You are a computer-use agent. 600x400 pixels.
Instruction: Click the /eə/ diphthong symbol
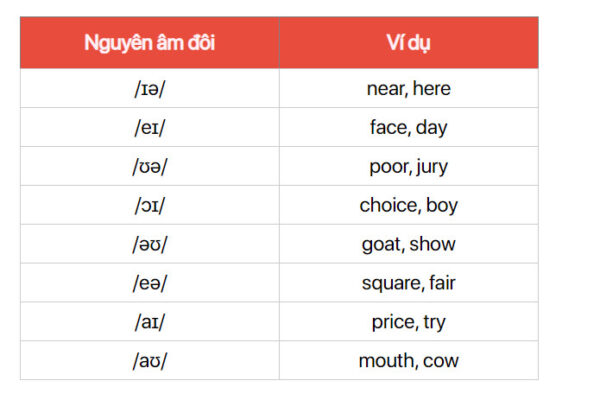click(x=149, y=283)
